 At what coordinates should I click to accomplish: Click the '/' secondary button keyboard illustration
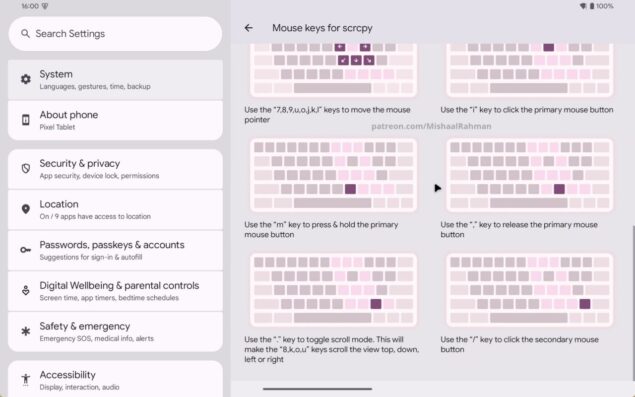click(x=529, y=290)
